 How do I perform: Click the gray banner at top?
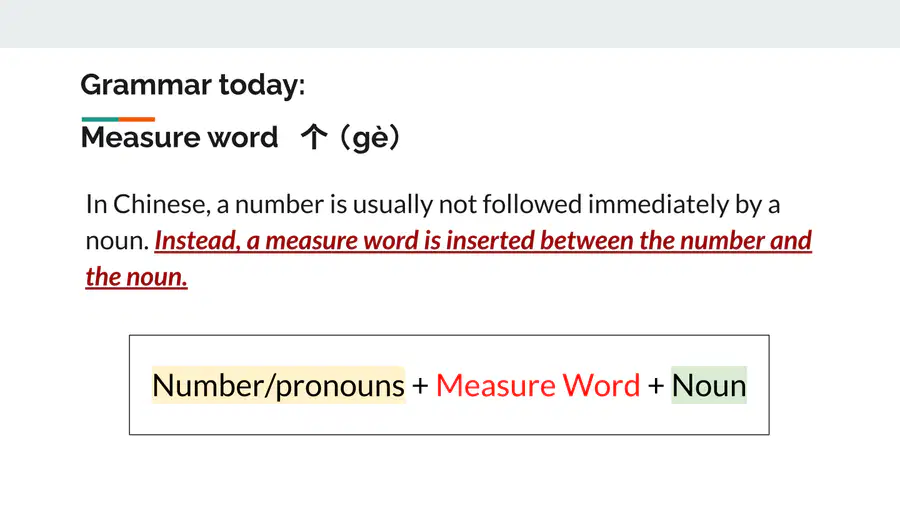pyautogui.click(x=450, y=24)
